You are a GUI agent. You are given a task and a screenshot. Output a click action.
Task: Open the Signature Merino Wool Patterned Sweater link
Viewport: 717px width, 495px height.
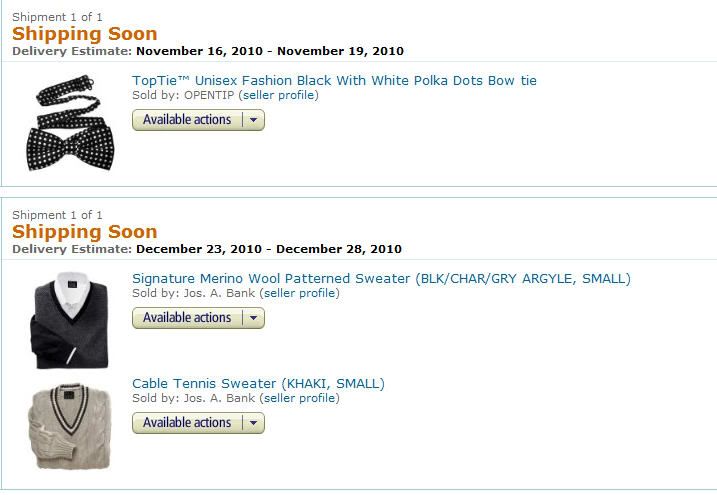(x=381, y=278)
